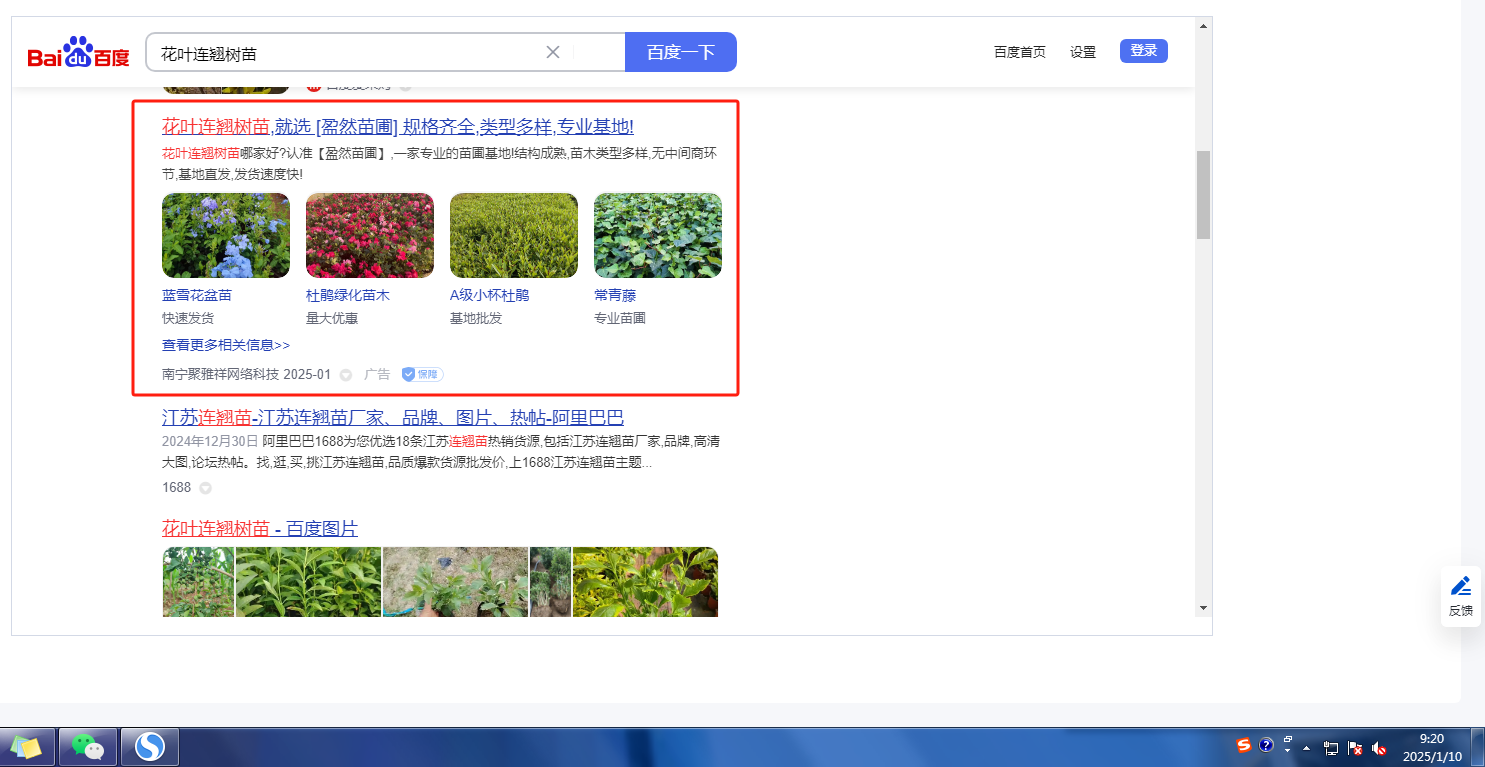Open the 盈然苗圃 ad result title
Image resolution: width=1485 pixels, height=767 pixels.
point(398,127)
